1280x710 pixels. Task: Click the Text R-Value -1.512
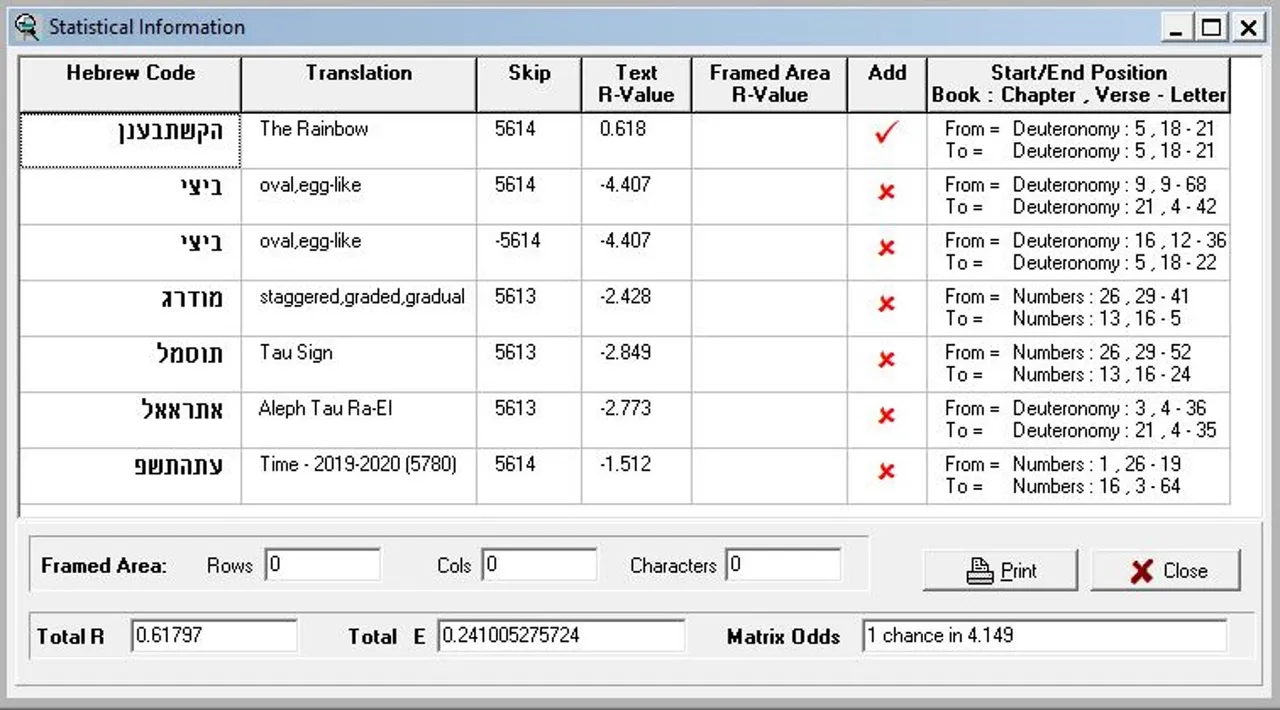point(625,464)
